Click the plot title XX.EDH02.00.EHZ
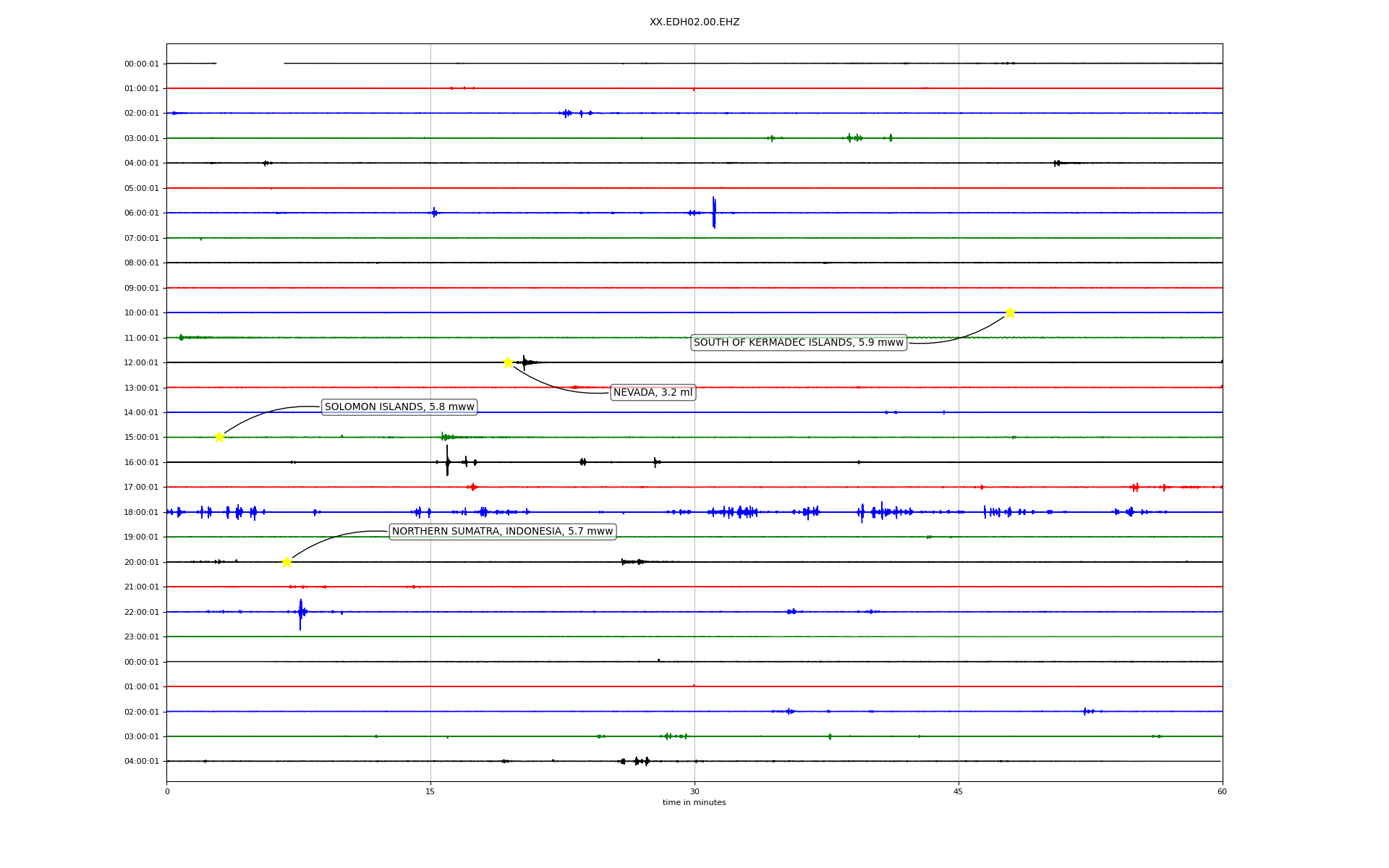This screenshot has height=868, width=1389. tap(694, 22)
